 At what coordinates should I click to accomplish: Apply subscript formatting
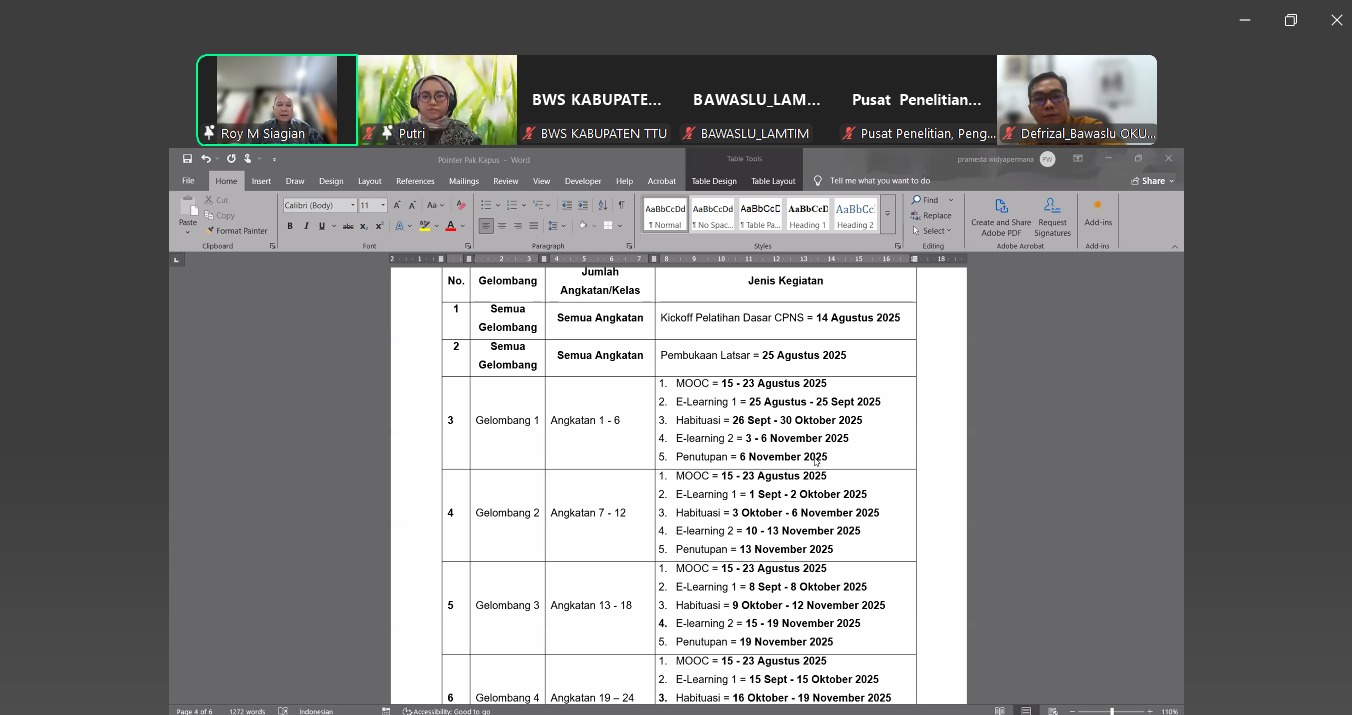point(365,226)
